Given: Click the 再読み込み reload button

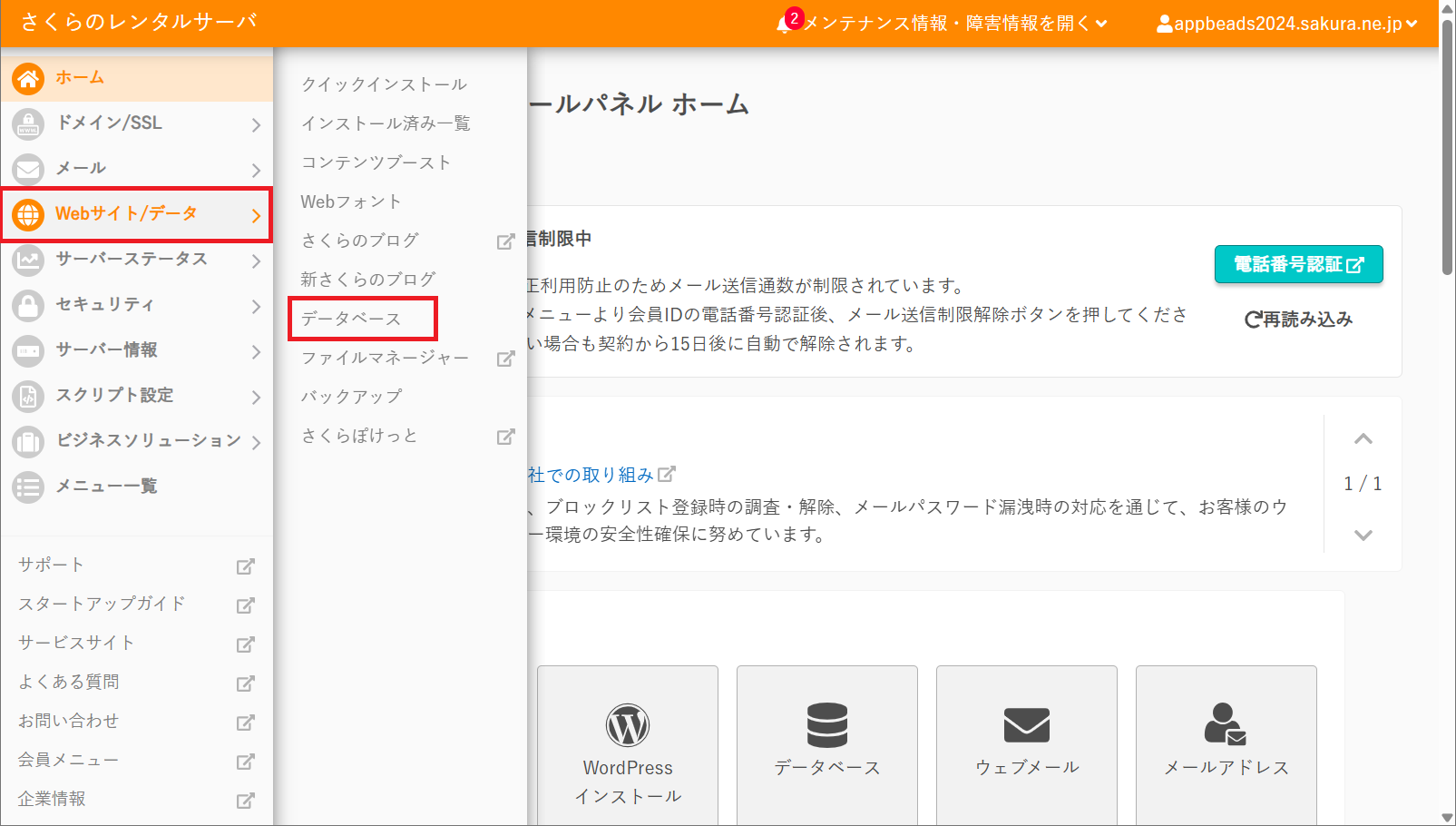Looking at the screenshot, I should point(1298,320).
